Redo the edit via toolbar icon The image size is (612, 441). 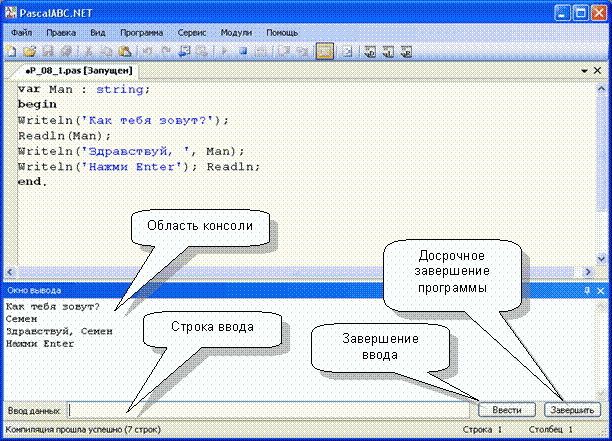pos(165,51)
